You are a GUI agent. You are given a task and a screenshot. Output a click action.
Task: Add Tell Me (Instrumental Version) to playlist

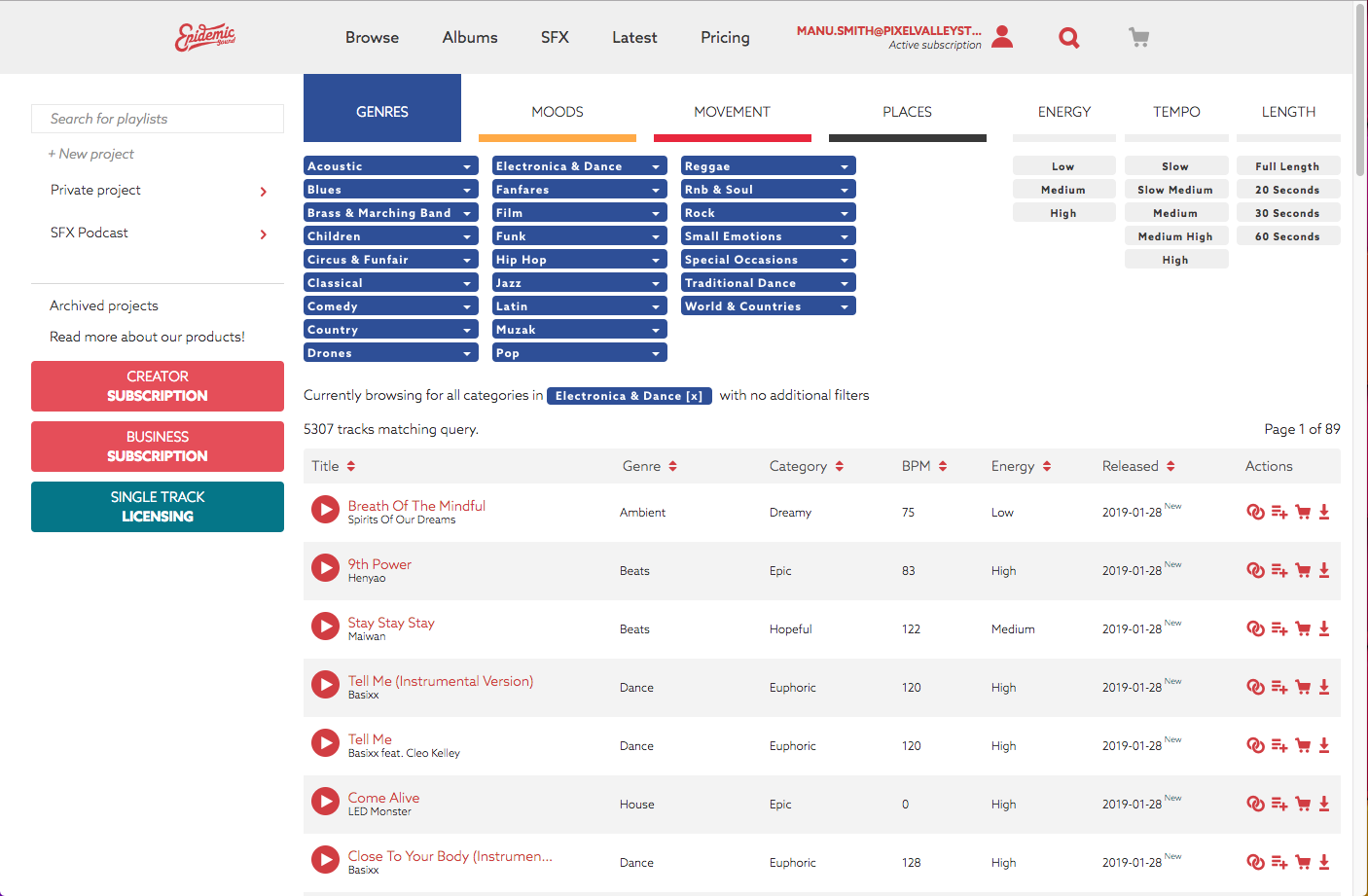point(1279,688)
